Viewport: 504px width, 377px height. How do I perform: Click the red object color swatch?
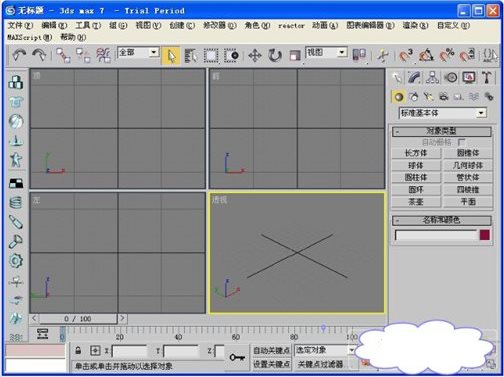tap(485, 235)
